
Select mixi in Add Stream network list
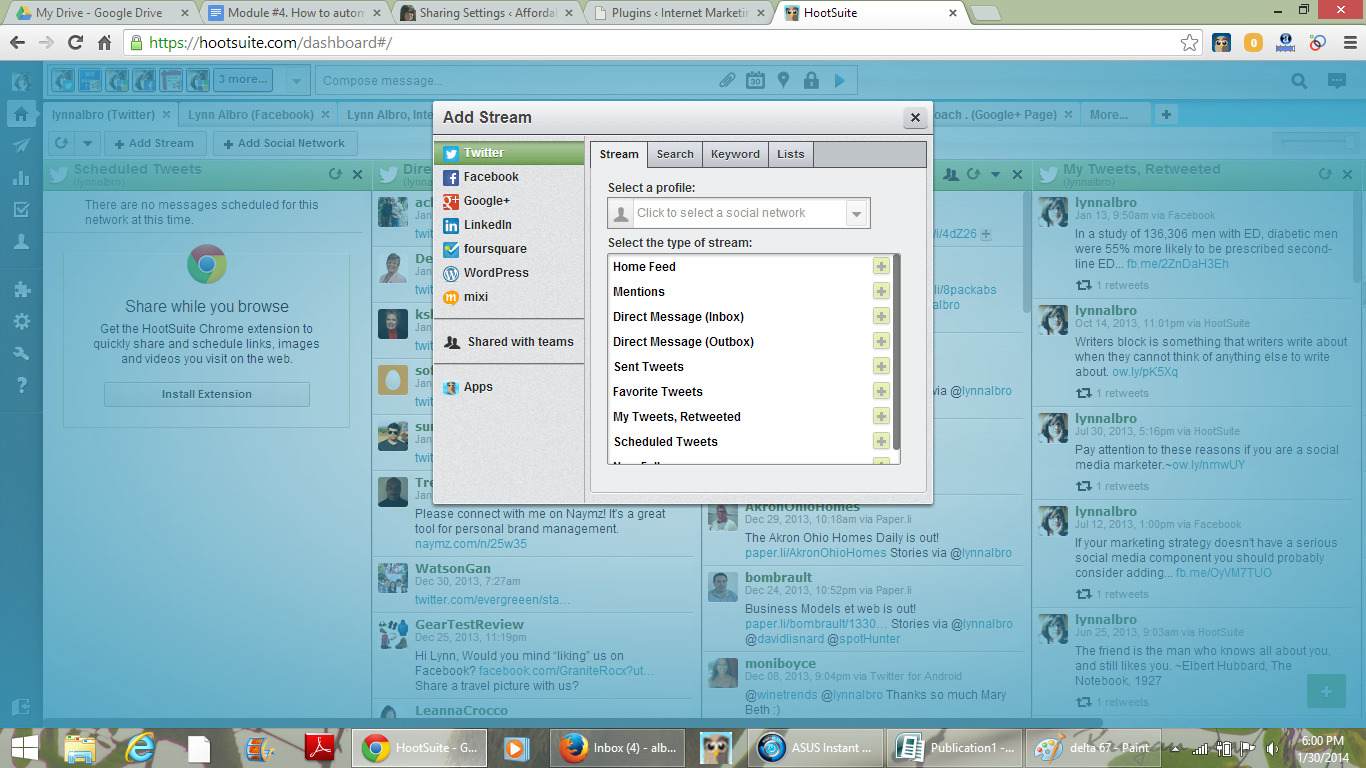tap(509, 297)
